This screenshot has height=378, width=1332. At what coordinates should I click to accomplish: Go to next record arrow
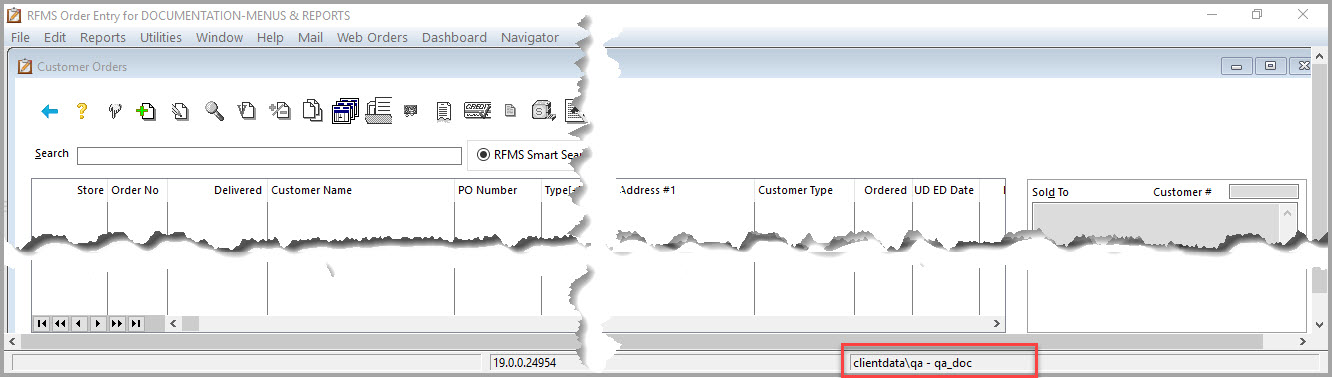[x=98, y=323]
